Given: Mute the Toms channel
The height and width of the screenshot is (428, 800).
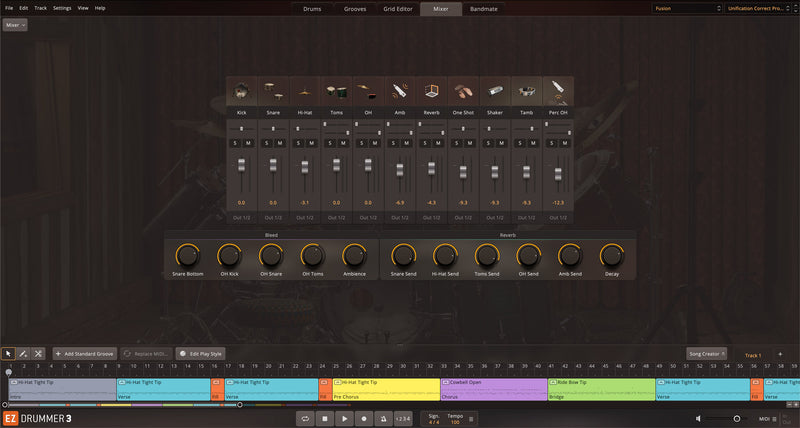Looking at the screenshot, I should click(342, 143).
